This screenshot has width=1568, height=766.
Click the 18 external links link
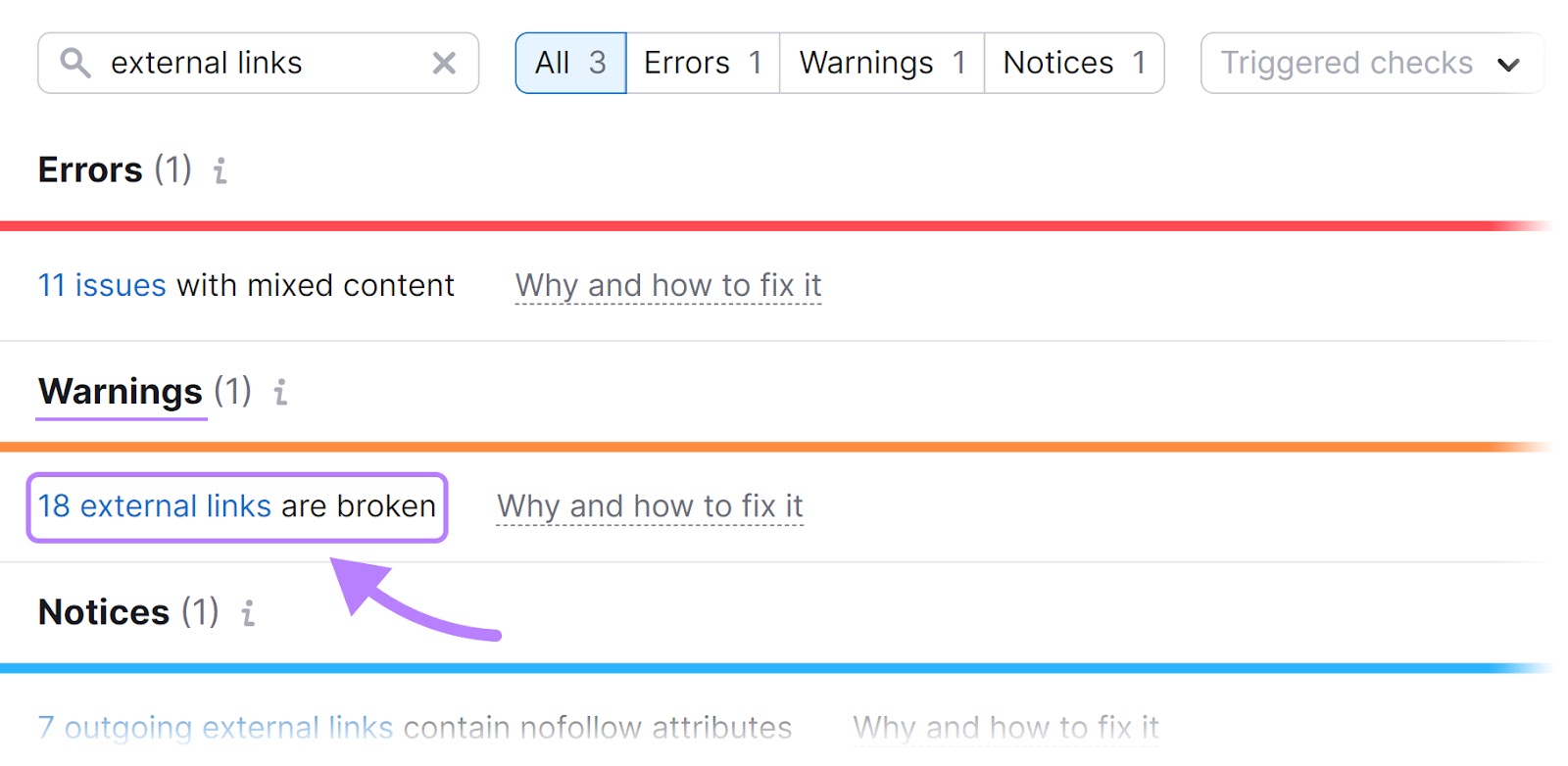click(x=155, y=506)
